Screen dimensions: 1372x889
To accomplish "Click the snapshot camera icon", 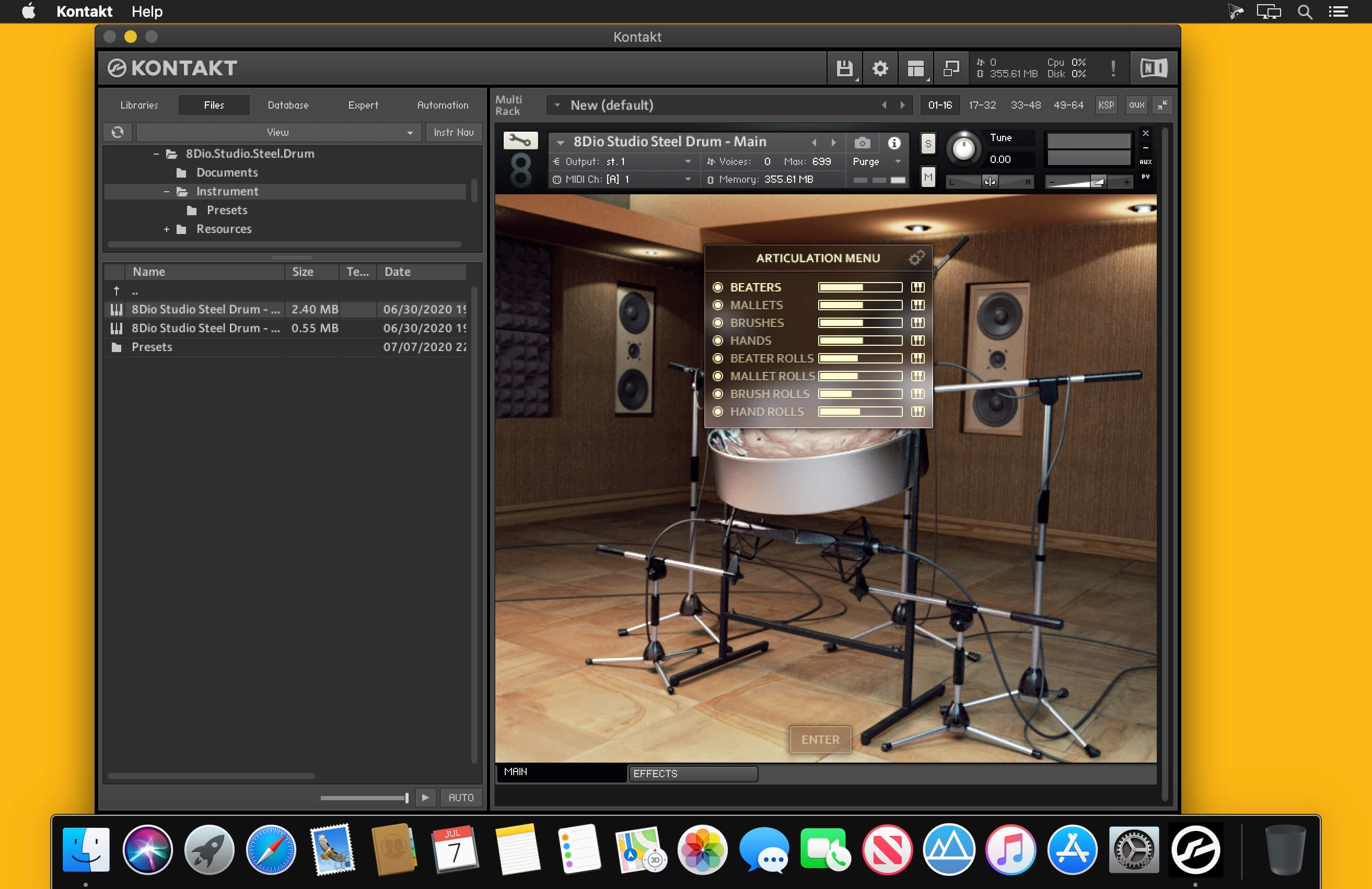I will click(x=863, y=143).
